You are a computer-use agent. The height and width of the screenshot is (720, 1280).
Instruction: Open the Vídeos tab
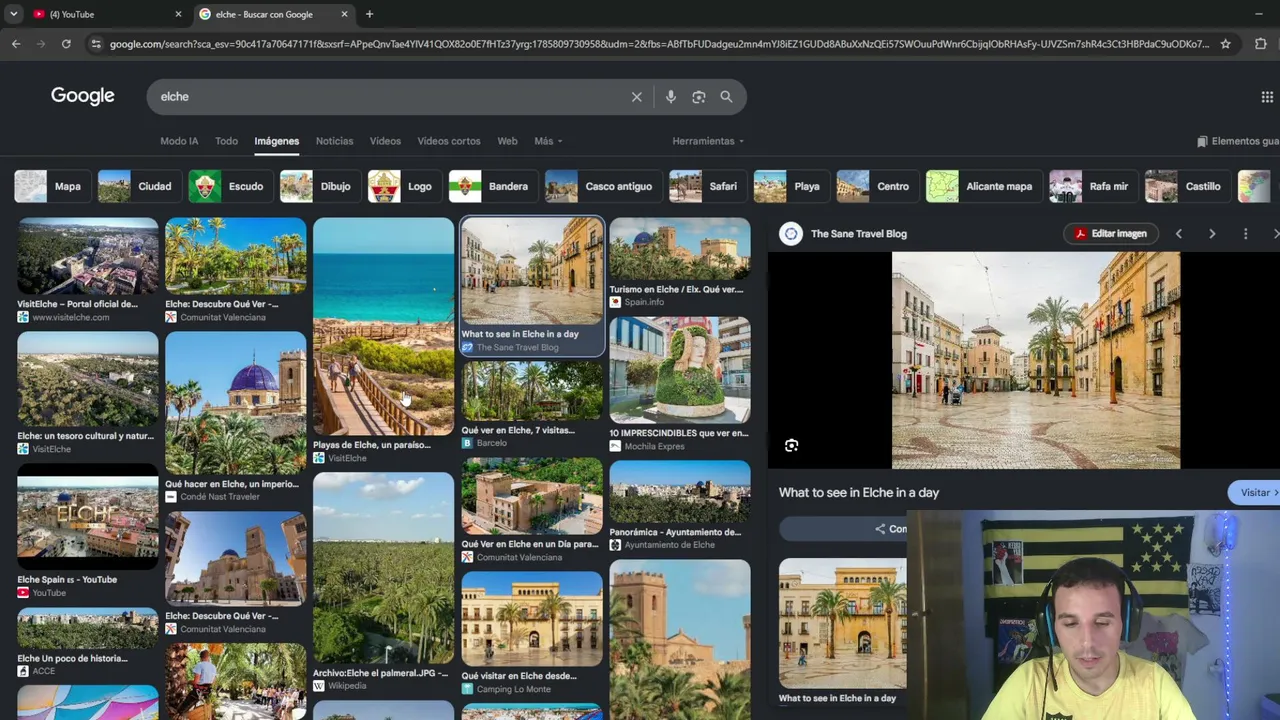pyautogui.click(x=385, y=141)
